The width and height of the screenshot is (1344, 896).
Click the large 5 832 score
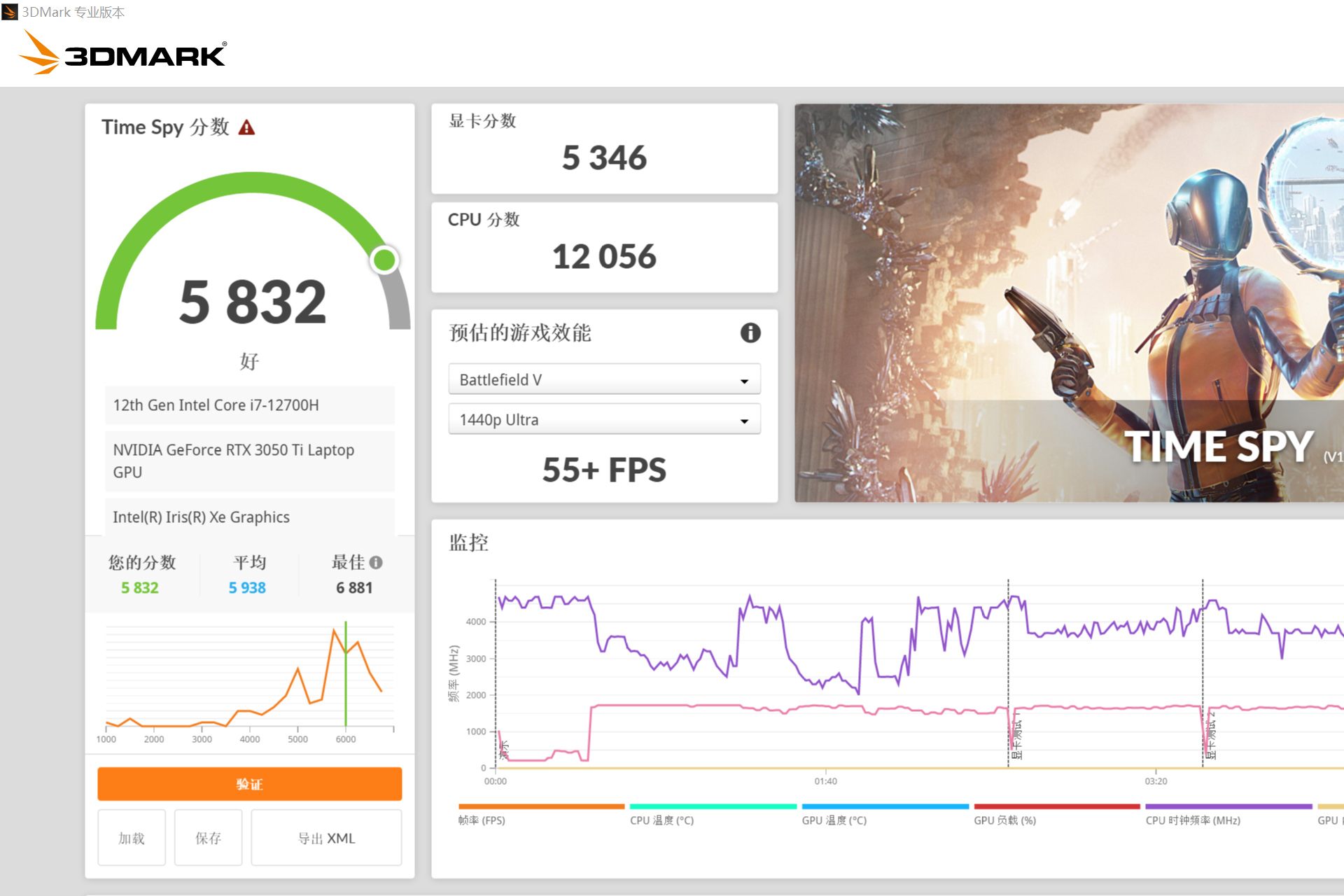click(x=253, y=302)
